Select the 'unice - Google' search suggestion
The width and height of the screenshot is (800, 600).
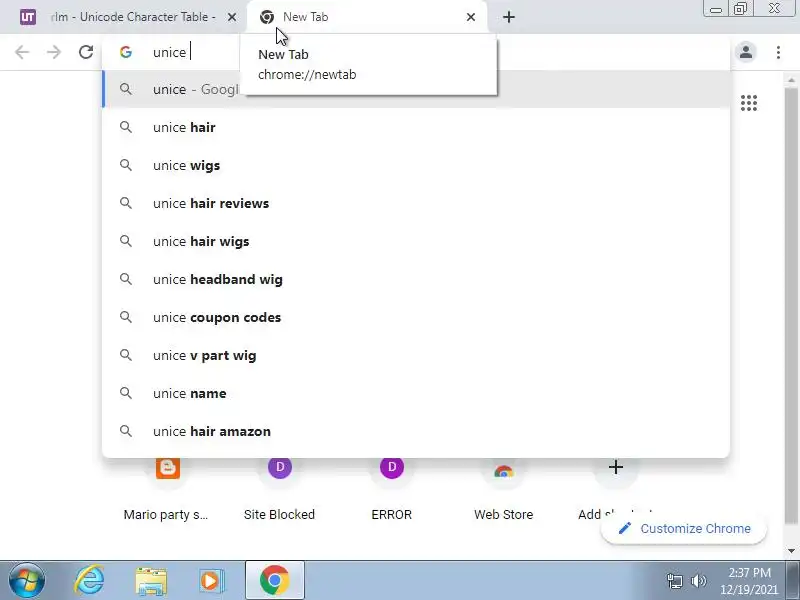(x=416, y=89)
